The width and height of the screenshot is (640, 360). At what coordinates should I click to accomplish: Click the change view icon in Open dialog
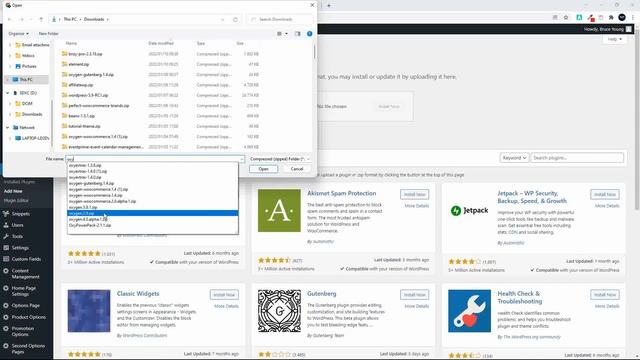point(279,33)
